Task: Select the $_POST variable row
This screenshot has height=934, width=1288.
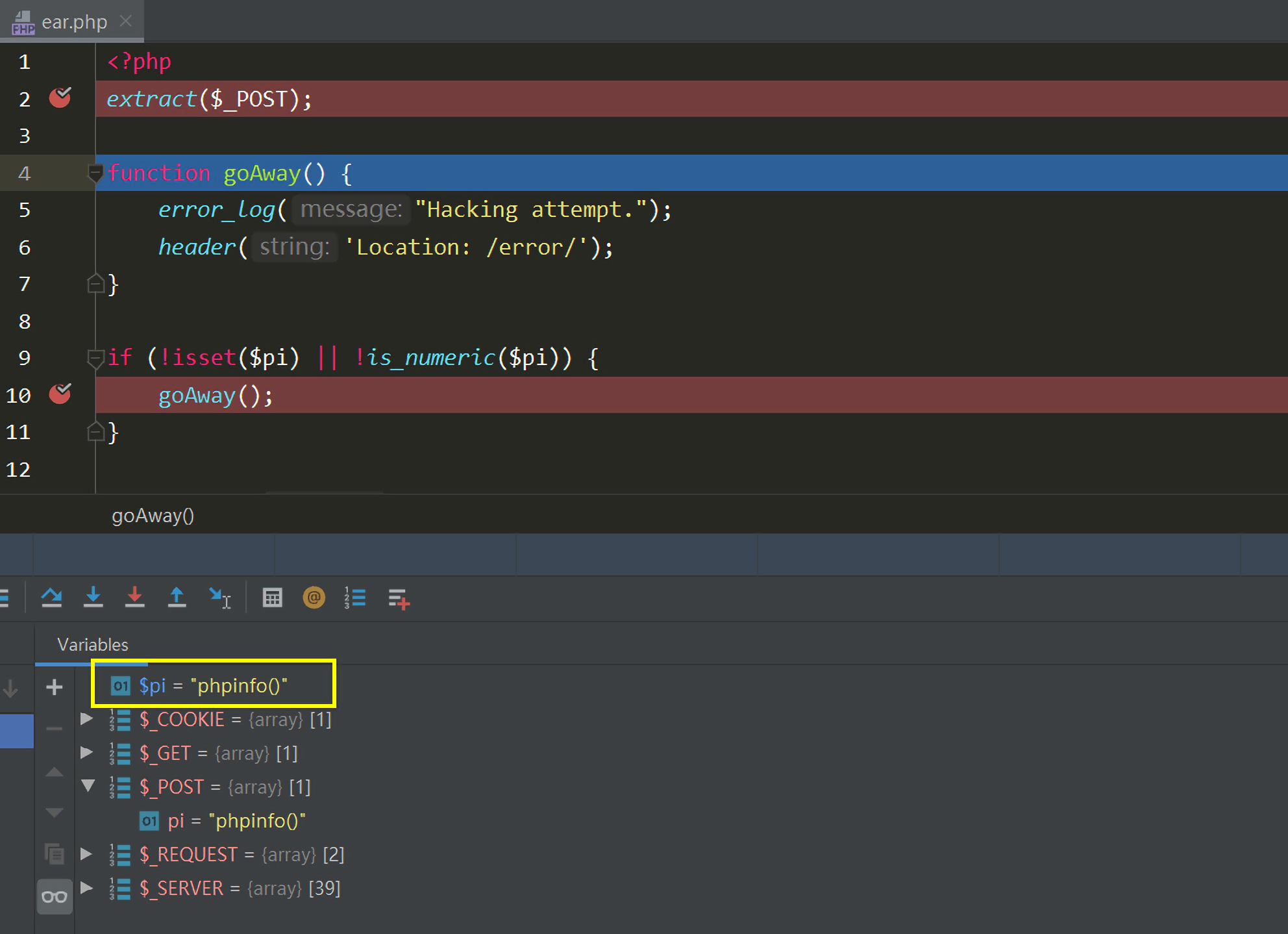Action: tap(210, 787)
